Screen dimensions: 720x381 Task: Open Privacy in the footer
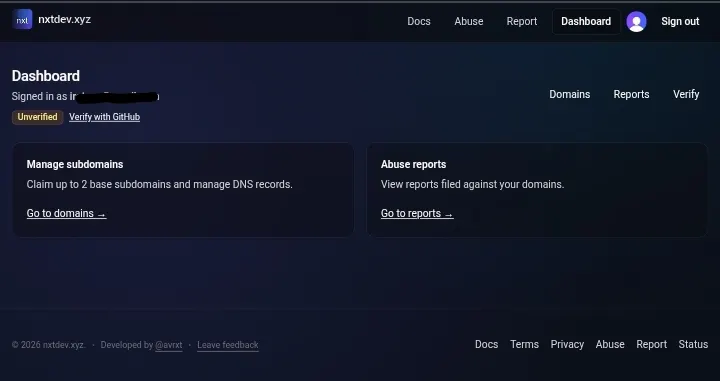[x=567, y=344]
